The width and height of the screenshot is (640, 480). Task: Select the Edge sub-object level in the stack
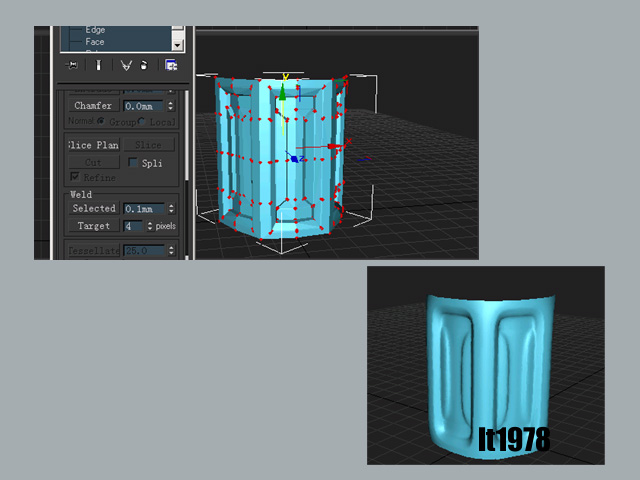[x=95, y=30]
